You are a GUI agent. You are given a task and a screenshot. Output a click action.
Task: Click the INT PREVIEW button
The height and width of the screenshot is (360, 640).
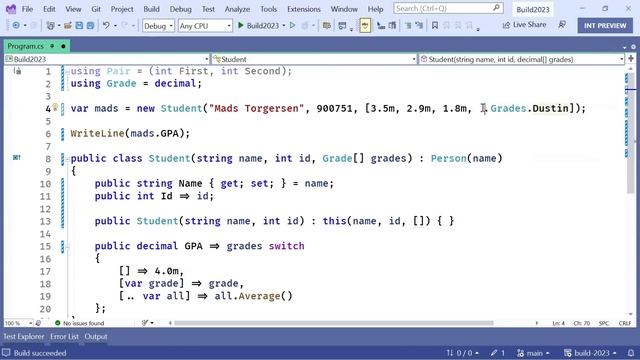pyautogui.click(x=605, y=25)
